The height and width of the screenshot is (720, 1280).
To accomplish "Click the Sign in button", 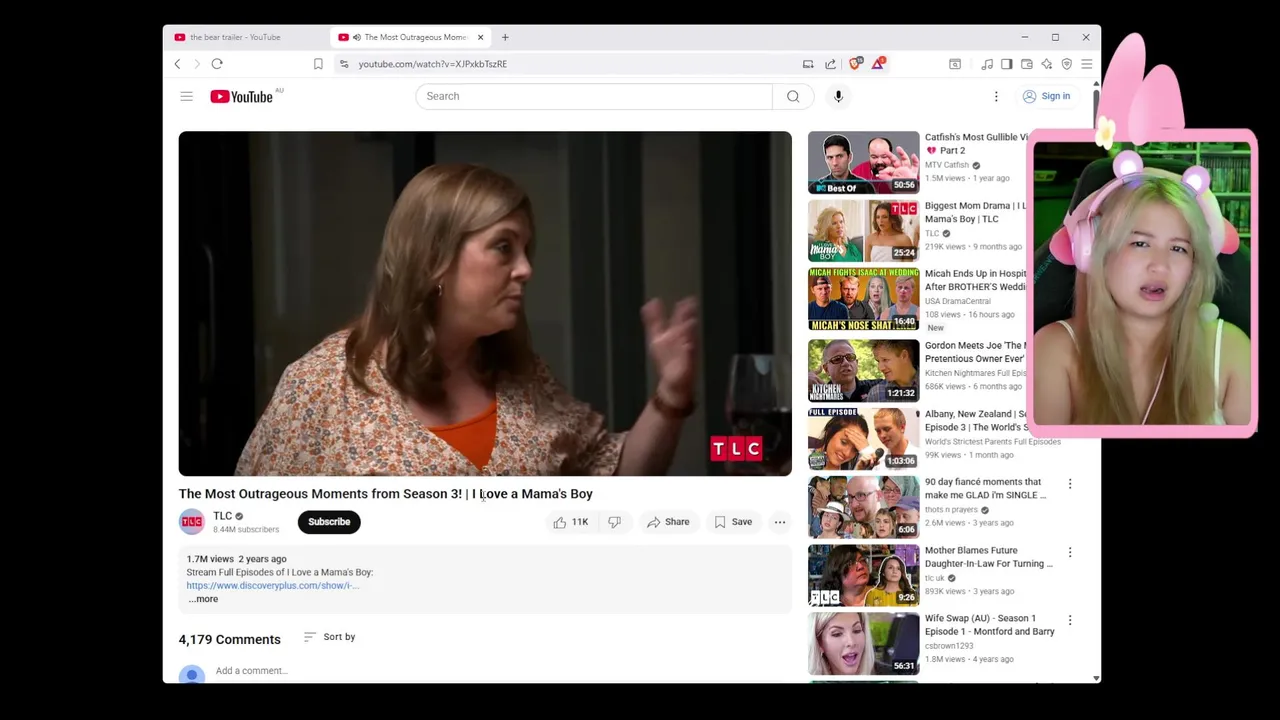I will point(1046,96).
